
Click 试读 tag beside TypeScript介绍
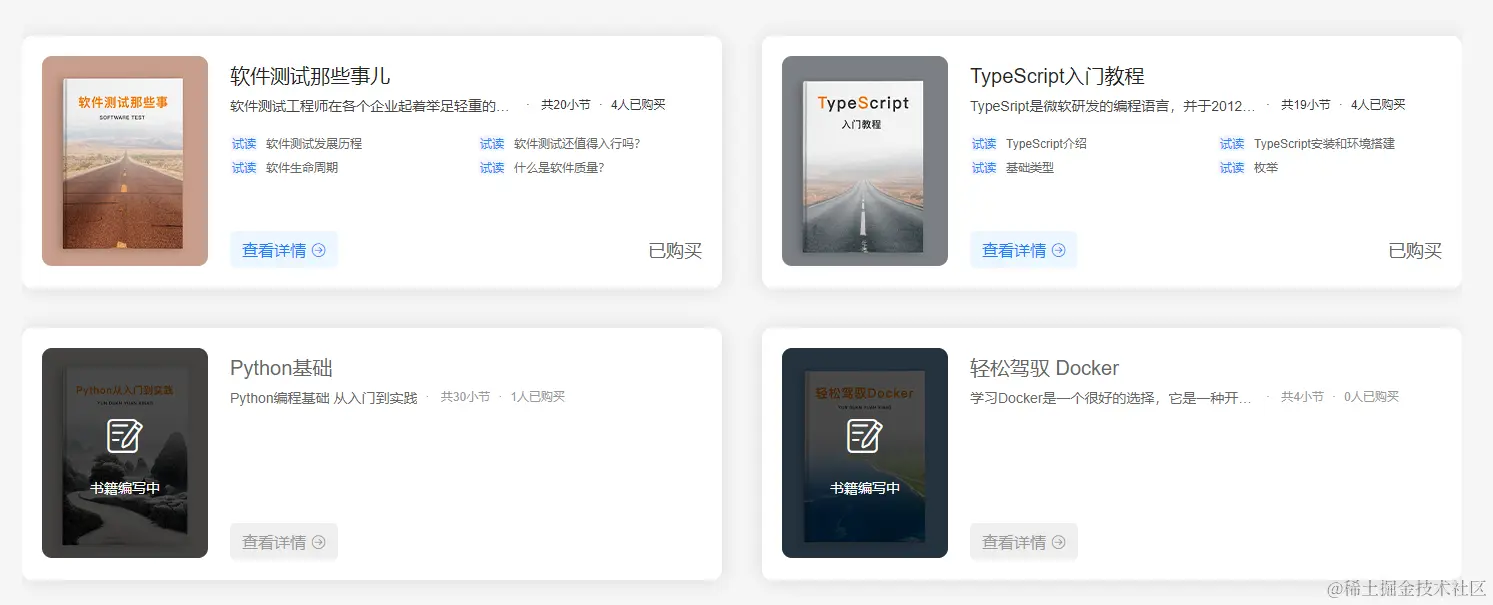coord(984,144)
